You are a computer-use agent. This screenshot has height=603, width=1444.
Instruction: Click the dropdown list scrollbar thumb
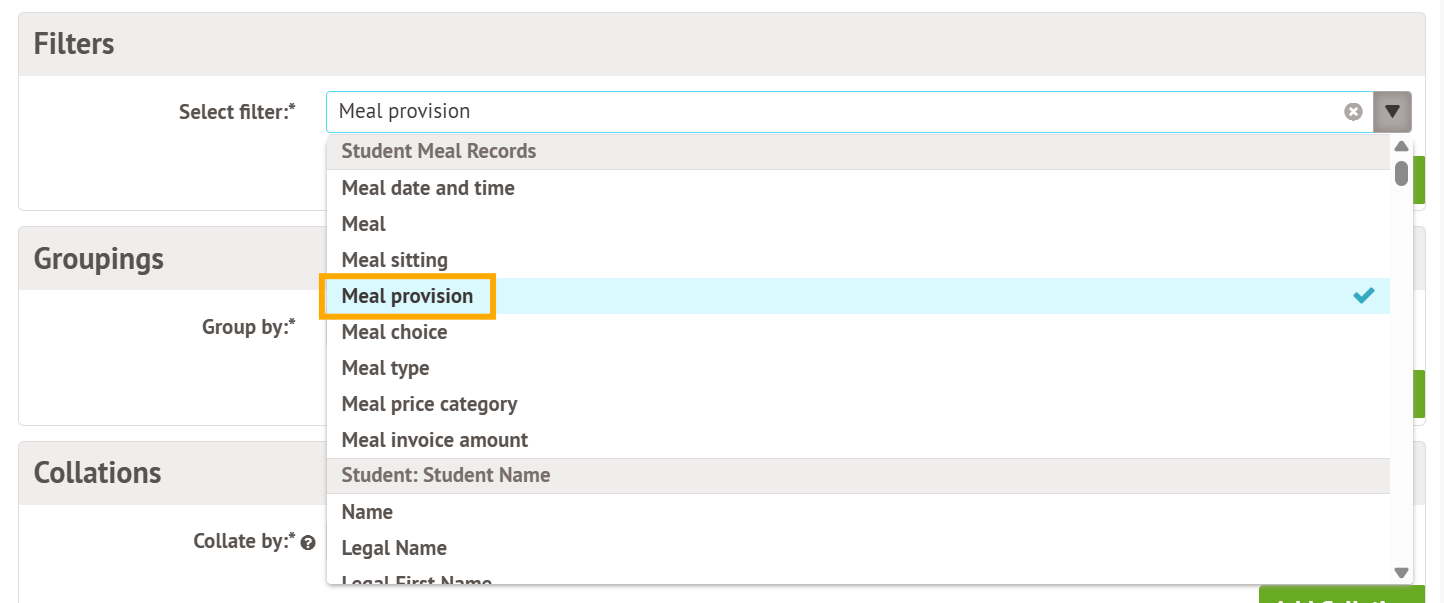pos(1401,173)
